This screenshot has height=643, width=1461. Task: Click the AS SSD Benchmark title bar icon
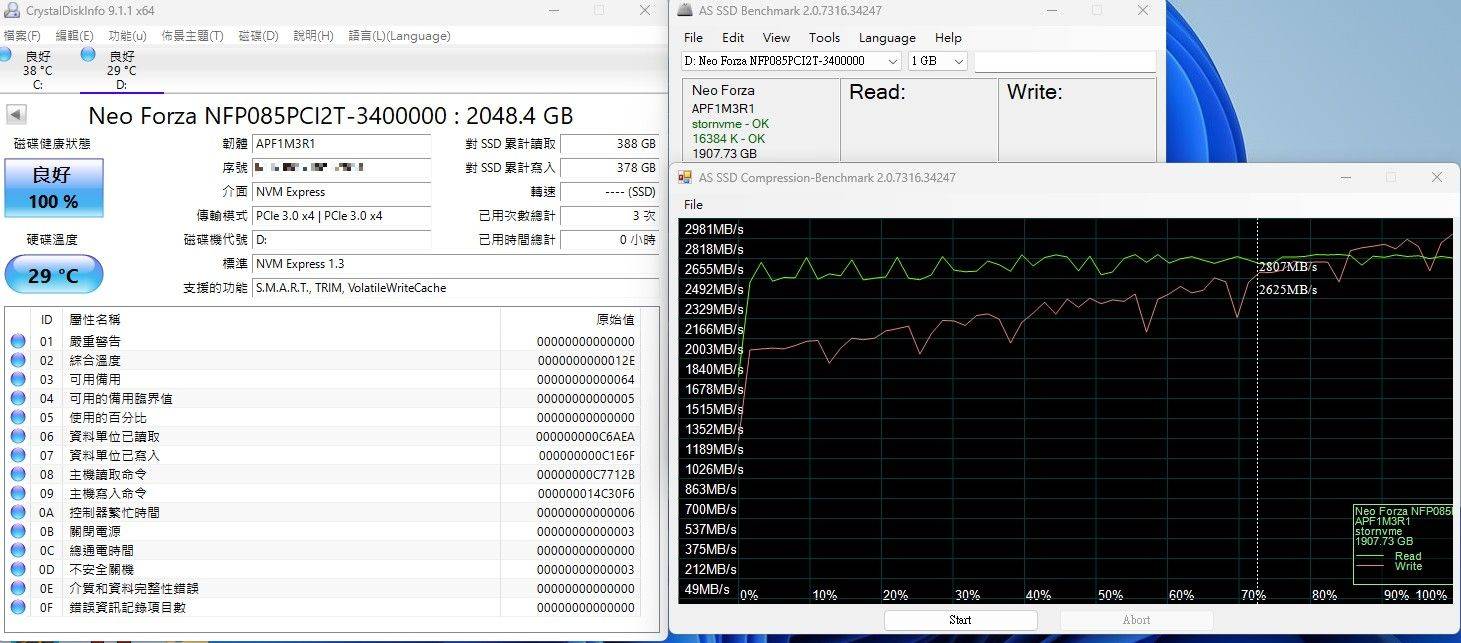[x=685, y=10]
